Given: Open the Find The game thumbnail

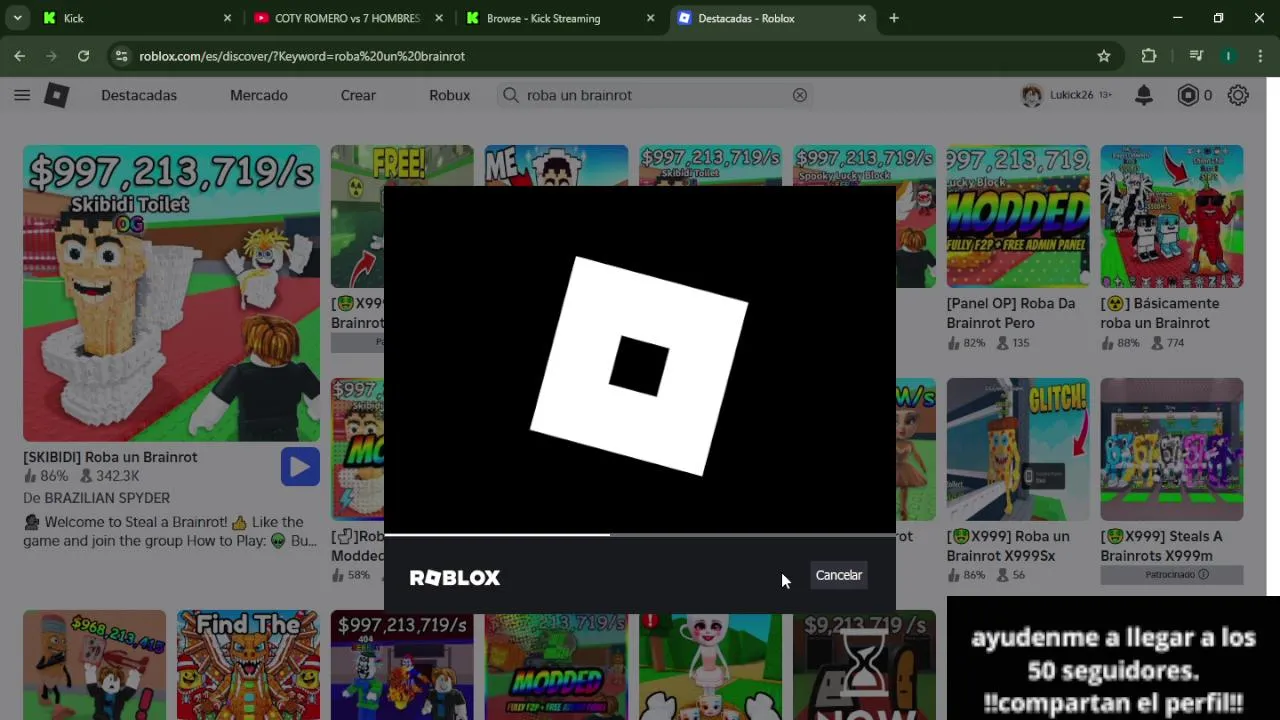Looking at the screenshot, I should pos(248,665).
